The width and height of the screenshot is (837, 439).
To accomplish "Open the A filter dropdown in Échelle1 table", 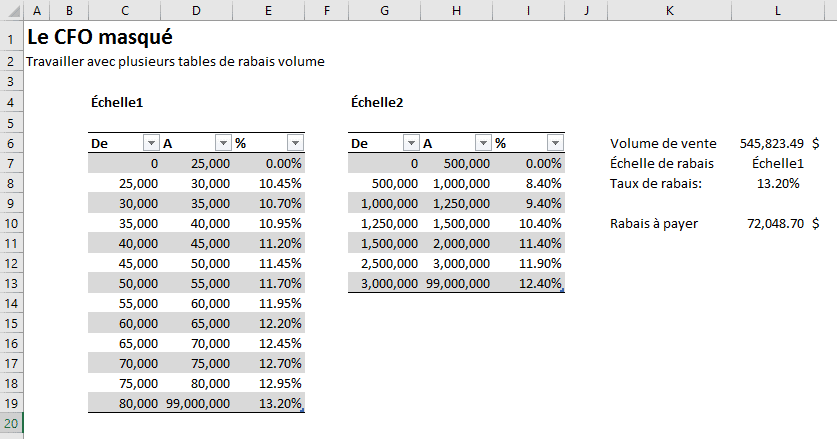I will pyautogui.click(x=222, y=143).
